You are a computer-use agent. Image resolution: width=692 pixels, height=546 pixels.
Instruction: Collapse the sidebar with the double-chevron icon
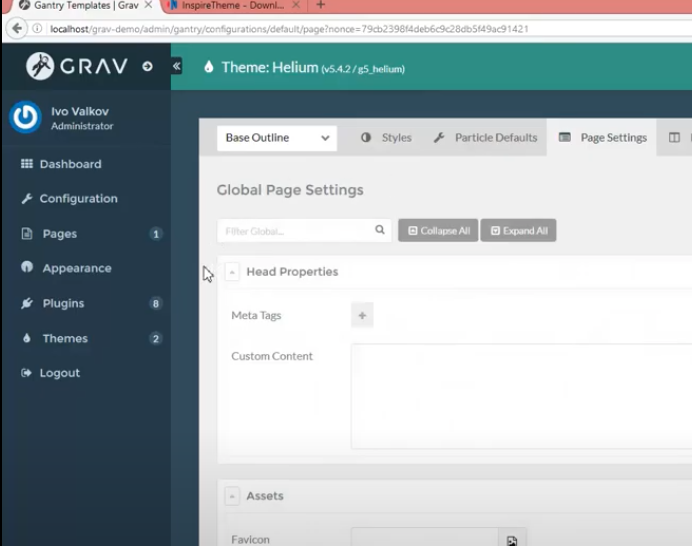click(x=177, y=66)
